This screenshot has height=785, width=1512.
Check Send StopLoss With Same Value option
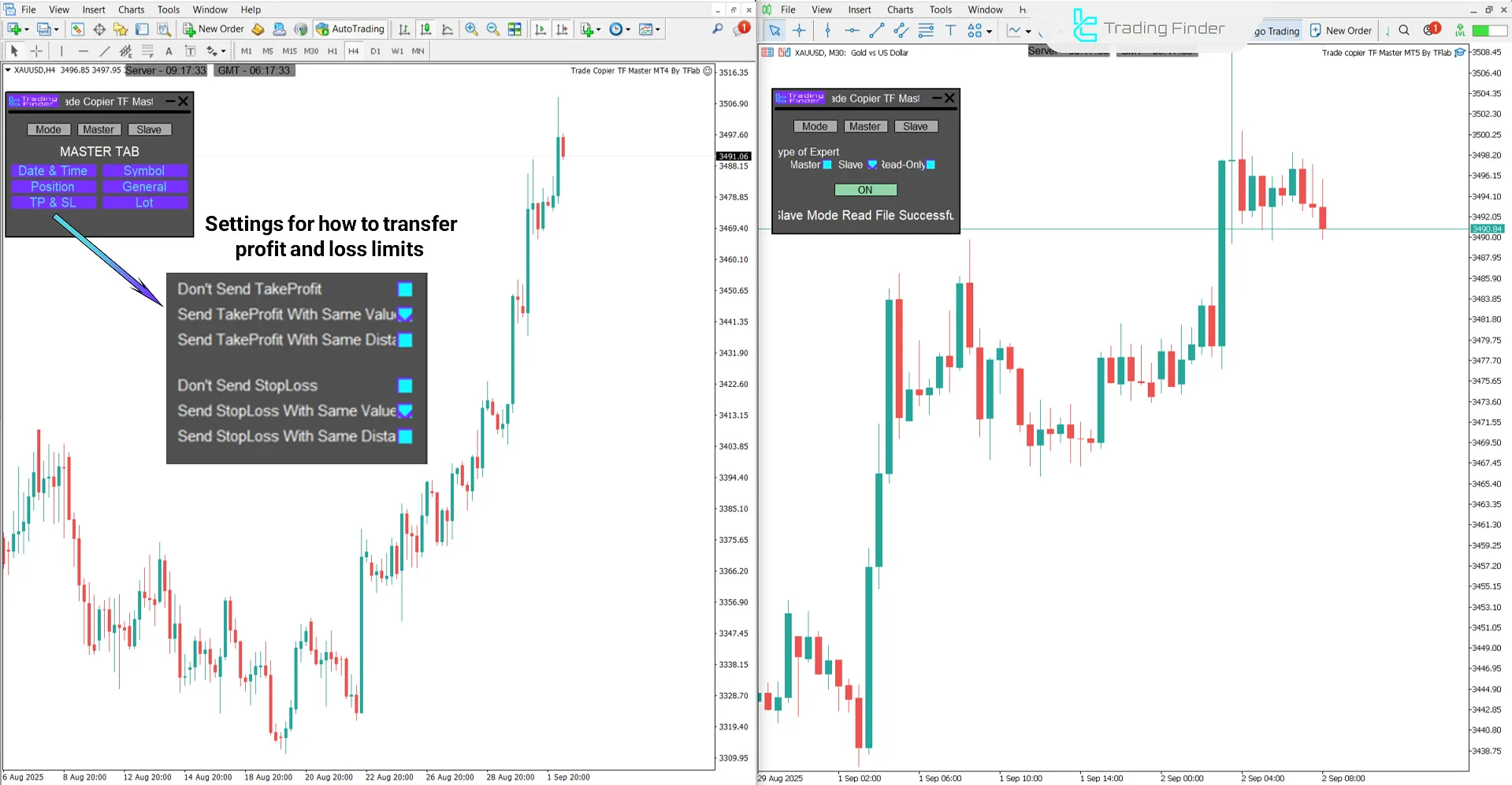[405, 411]
